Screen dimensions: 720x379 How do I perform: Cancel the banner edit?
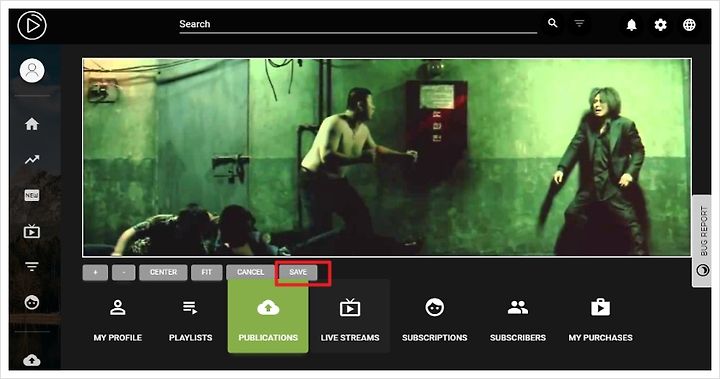[250, 272]
